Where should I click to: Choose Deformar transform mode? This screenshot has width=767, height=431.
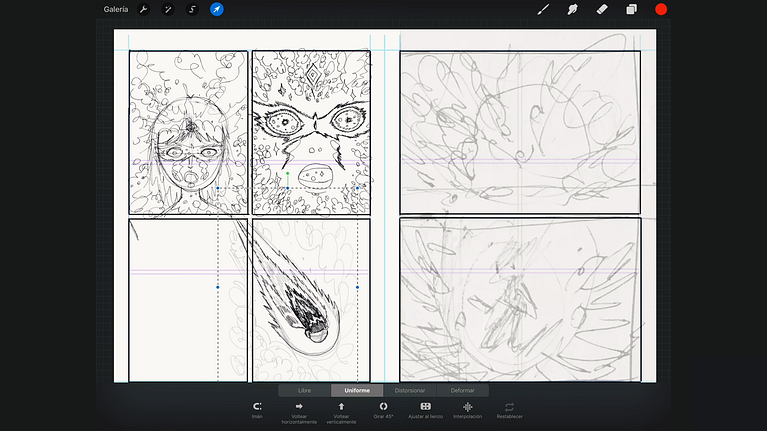(463, 390)
